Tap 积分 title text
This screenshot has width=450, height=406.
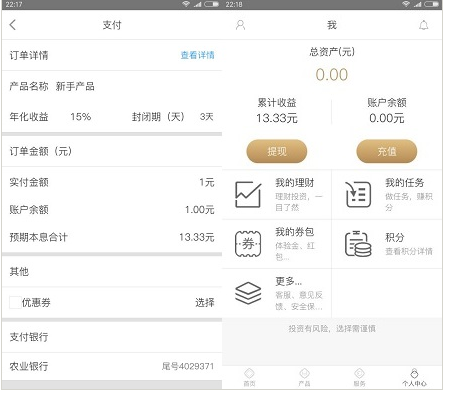pyautogui.click(x=395, y=237)
